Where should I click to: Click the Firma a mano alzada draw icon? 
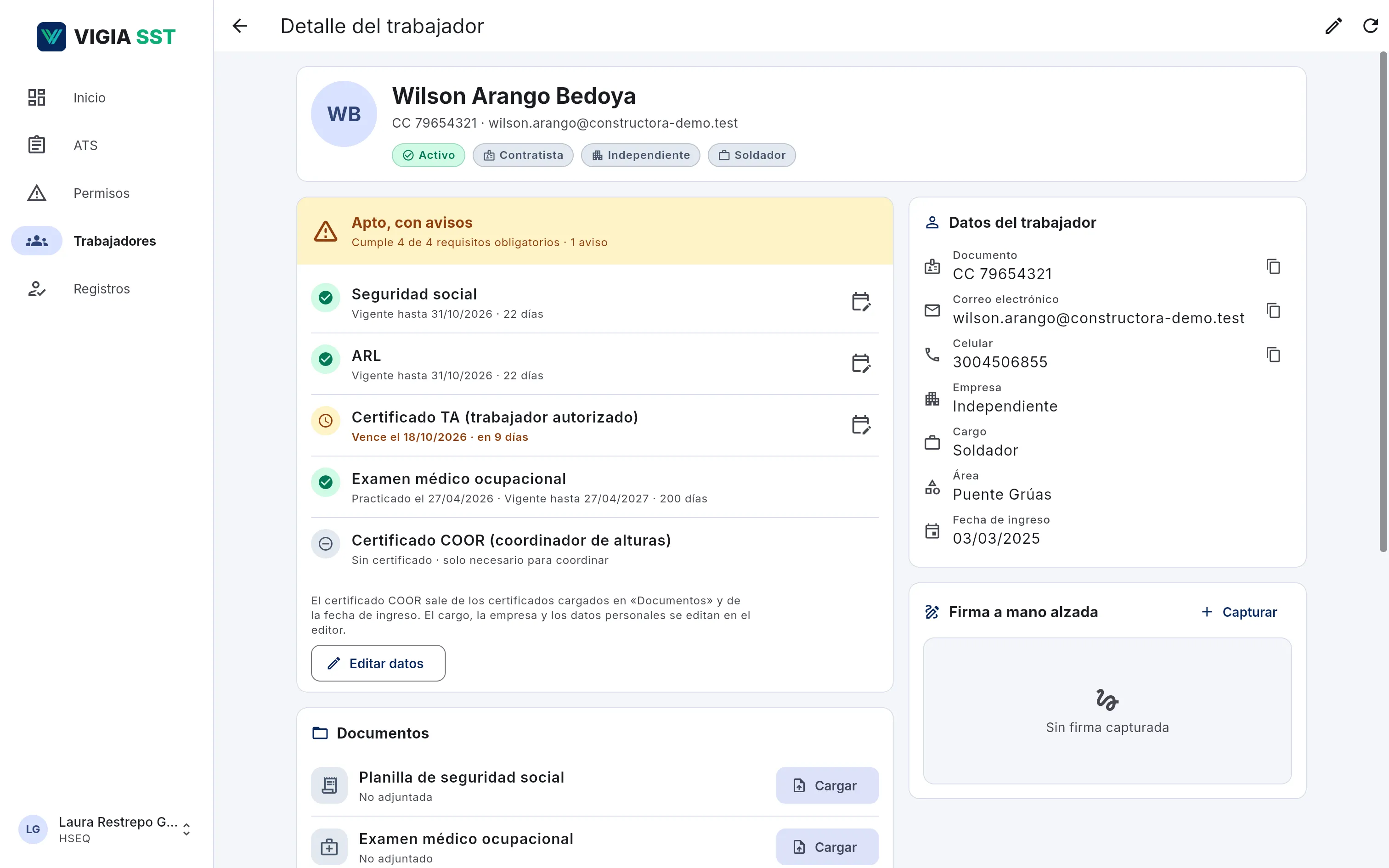pyautogui.click(x=932, y=612)
